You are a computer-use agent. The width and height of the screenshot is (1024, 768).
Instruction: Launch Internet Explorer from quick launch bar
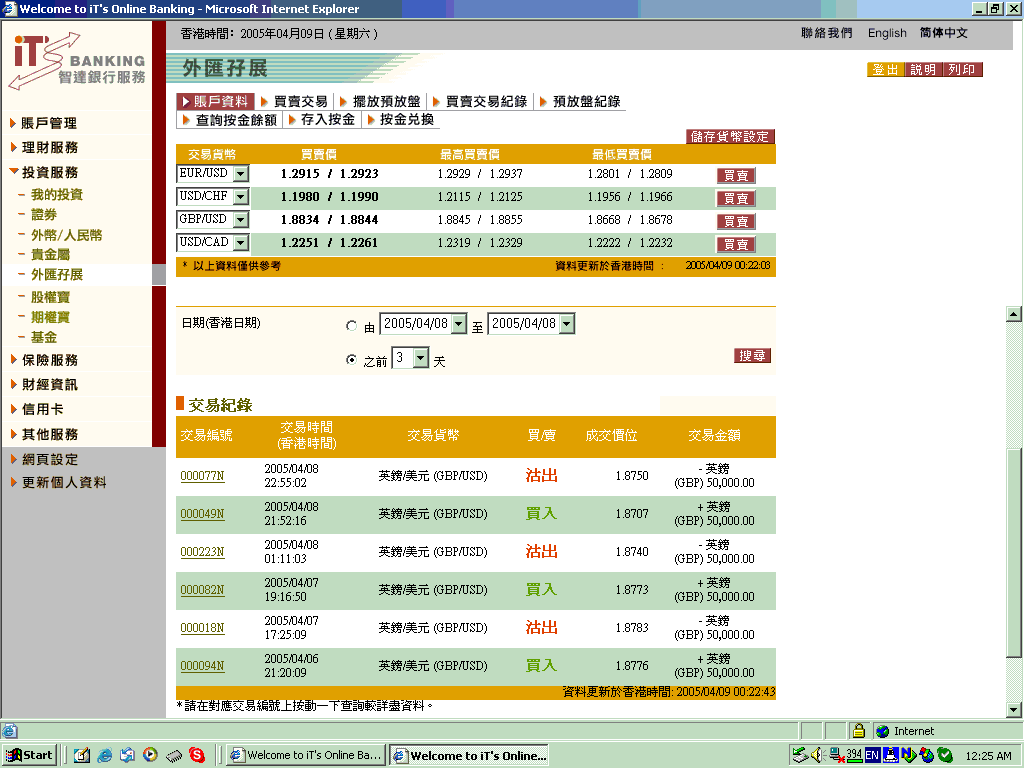[104, 755]
